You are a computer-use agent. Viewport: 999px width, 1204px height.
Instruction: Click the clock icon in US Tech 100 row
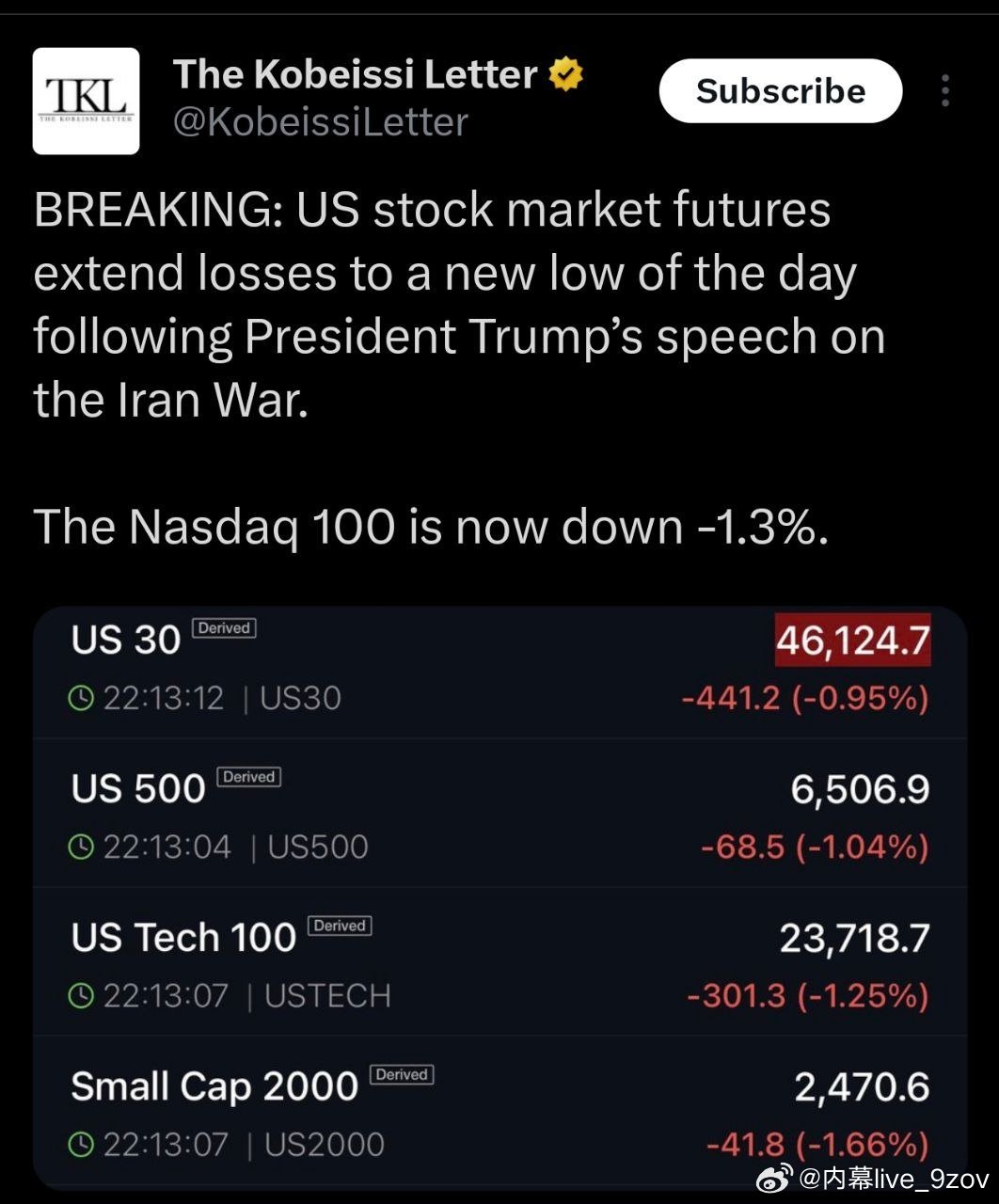point(83,995)
